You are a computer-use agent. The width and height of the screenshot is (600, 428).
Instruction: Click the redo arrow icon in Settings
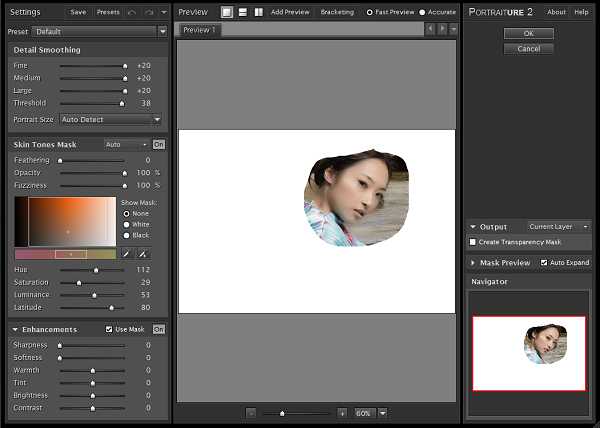[148, 12]
